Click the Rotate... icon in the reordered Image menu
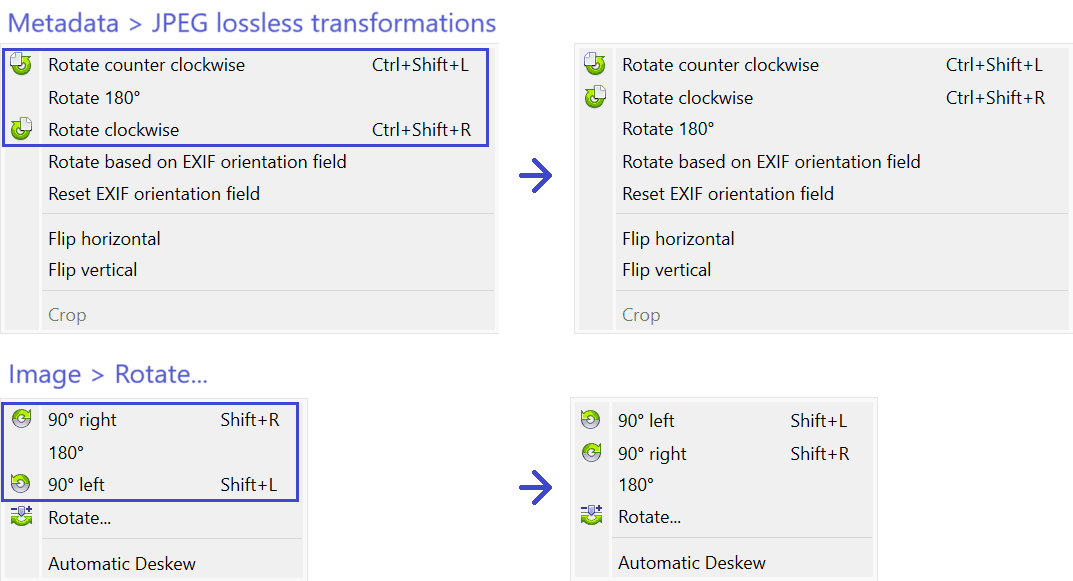 pyautogui.click(x=591, y=516)
